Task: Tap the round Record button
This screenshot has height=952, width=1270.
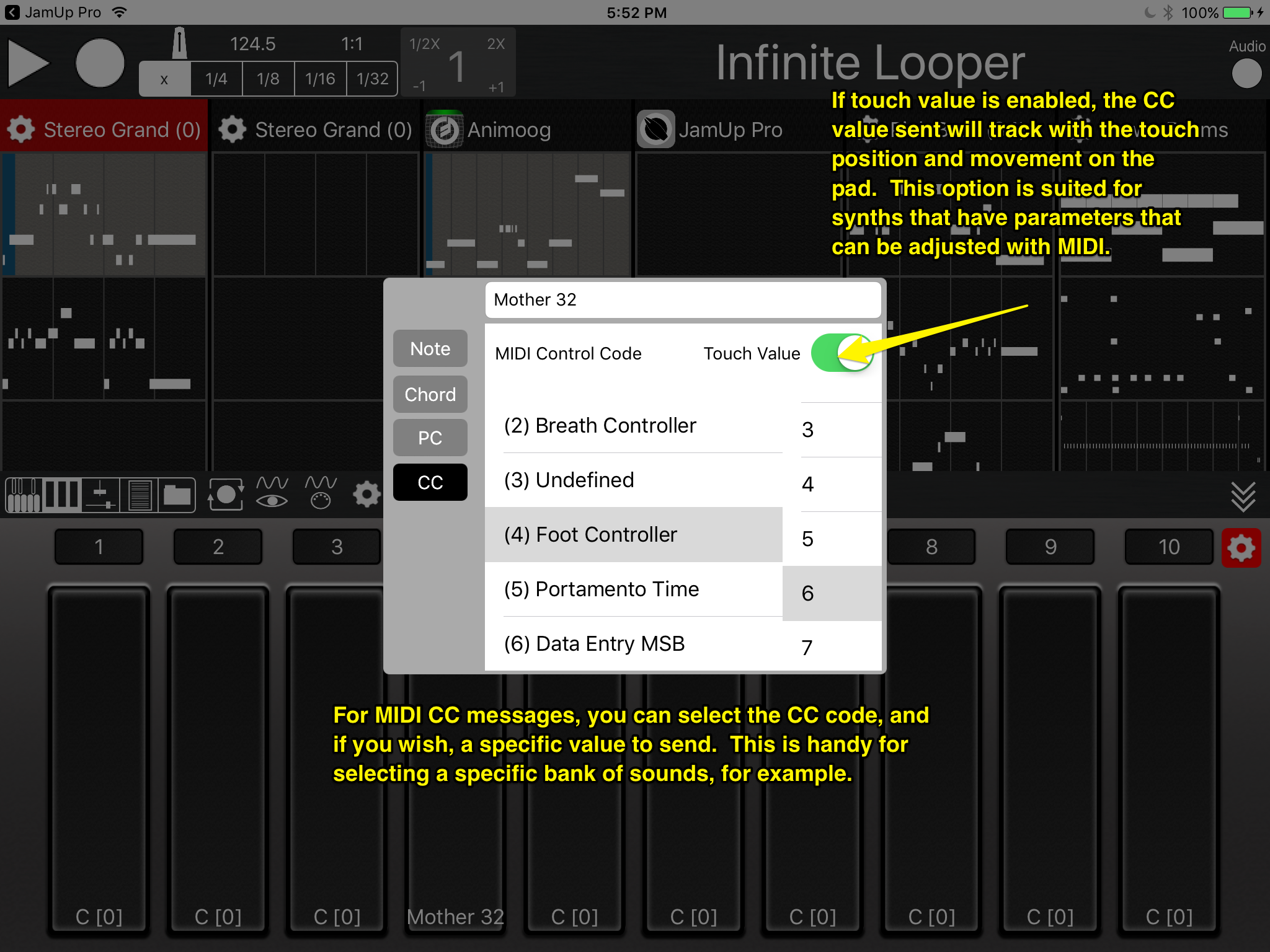Action: point(100,63)
